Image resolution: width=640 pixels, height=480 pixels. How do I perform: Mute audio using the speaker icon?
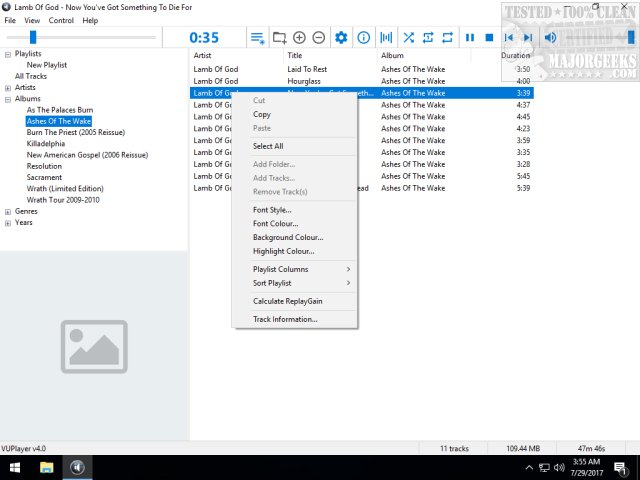point(550,37)
